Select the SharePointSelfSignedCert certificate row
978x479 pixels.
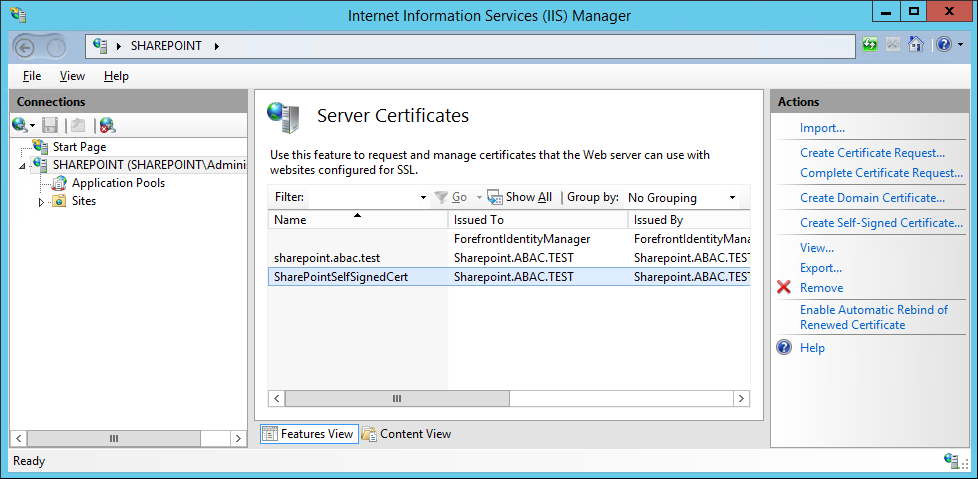(x=509, y=276)
